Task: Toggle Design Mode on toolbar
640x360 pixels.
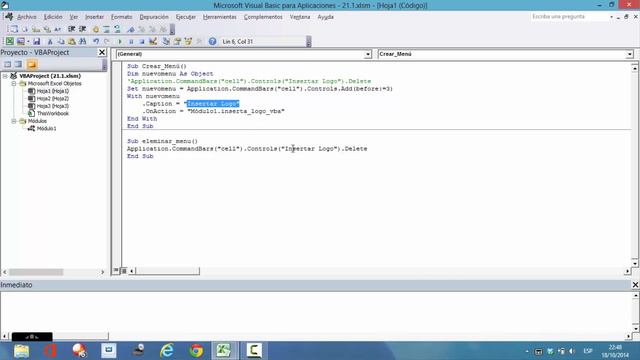Action: (153, 41)
